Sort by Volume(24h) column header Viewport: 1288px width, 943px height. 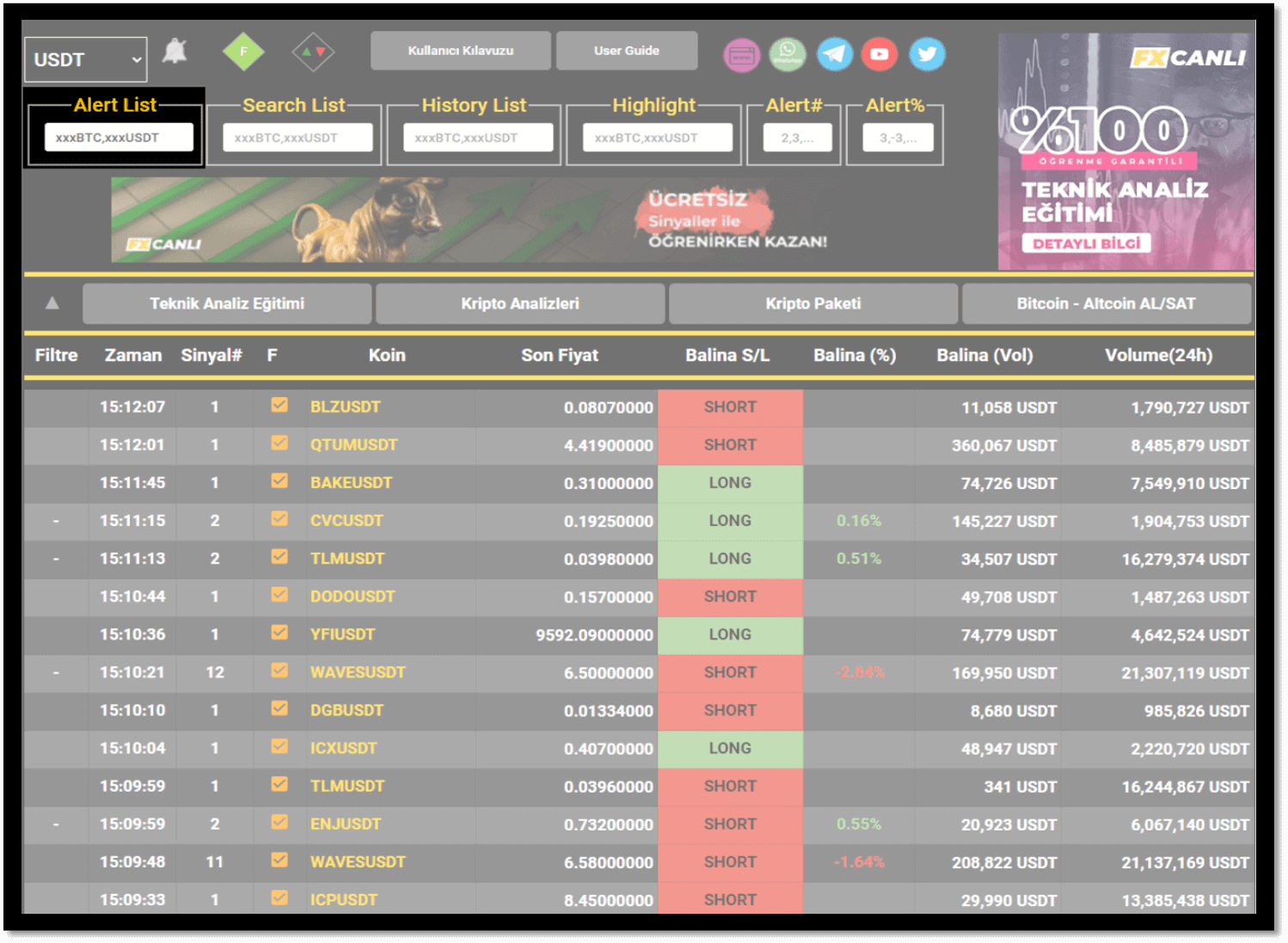tap(1158, 355)
